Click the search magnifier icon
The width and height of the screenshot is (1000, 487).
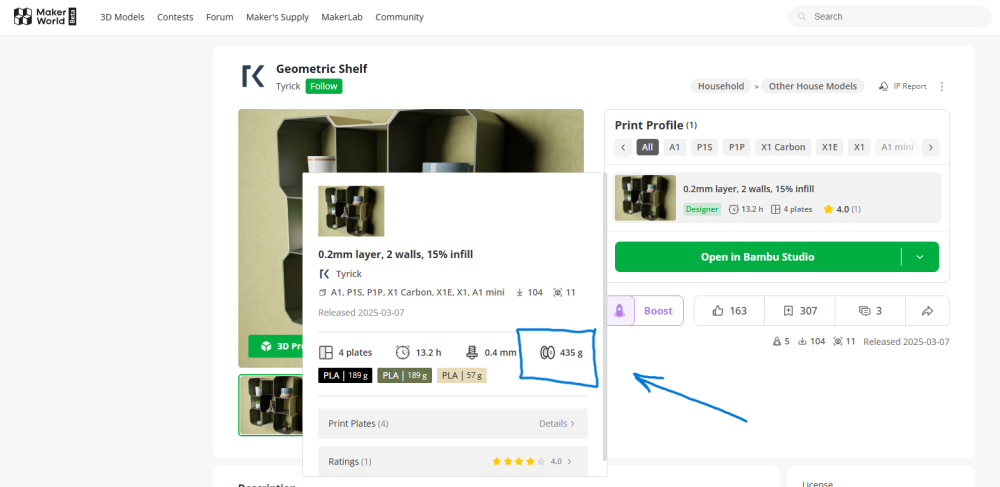(x=802, y=17)
